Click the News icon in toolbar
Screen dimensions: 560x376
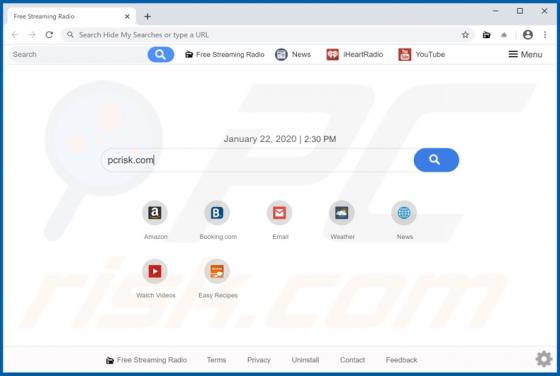click(x=281, y=54)
